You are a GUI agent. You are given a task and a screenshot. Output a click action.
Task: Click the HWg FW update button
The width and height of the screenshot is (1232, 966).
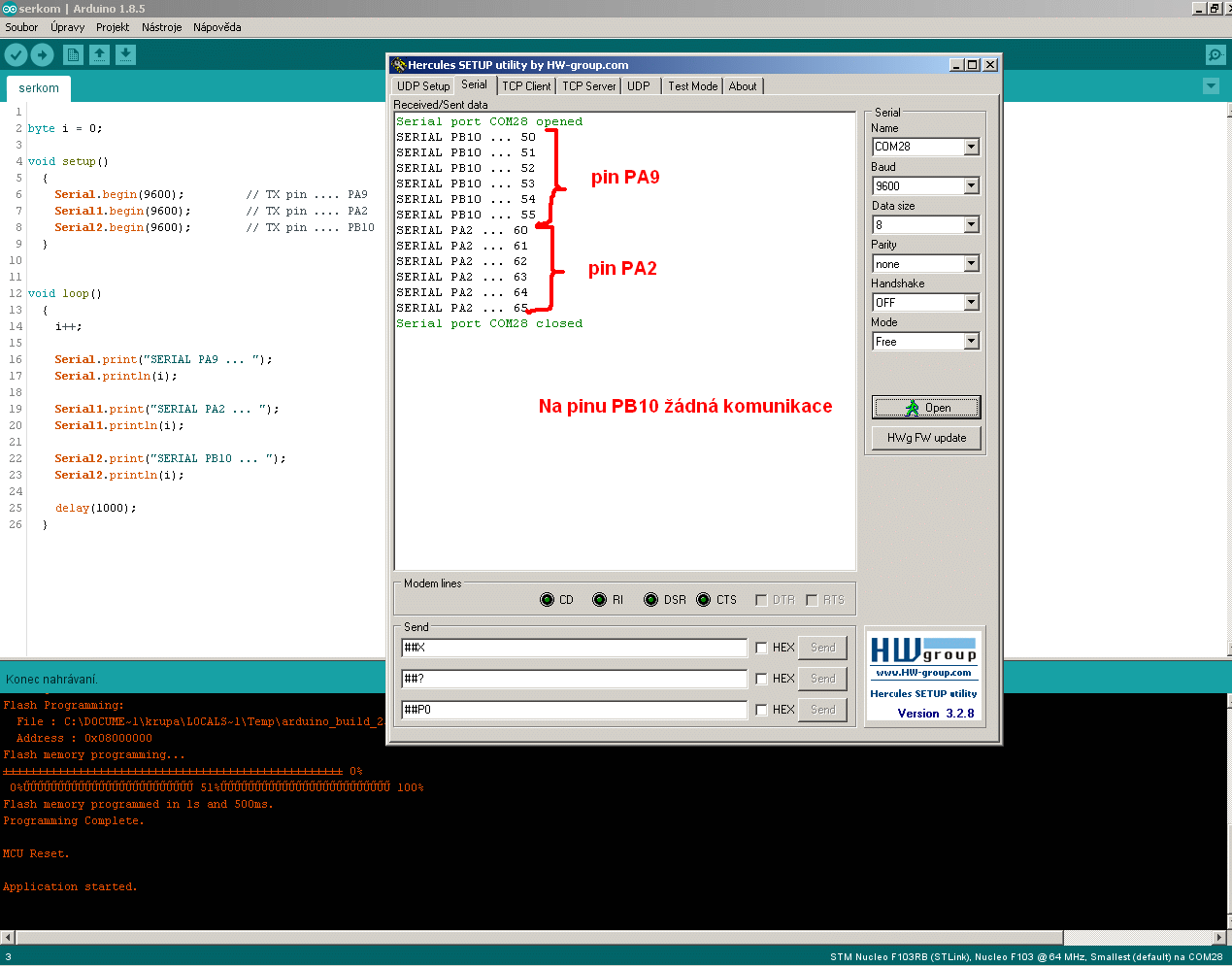click(x=926, y=438)
